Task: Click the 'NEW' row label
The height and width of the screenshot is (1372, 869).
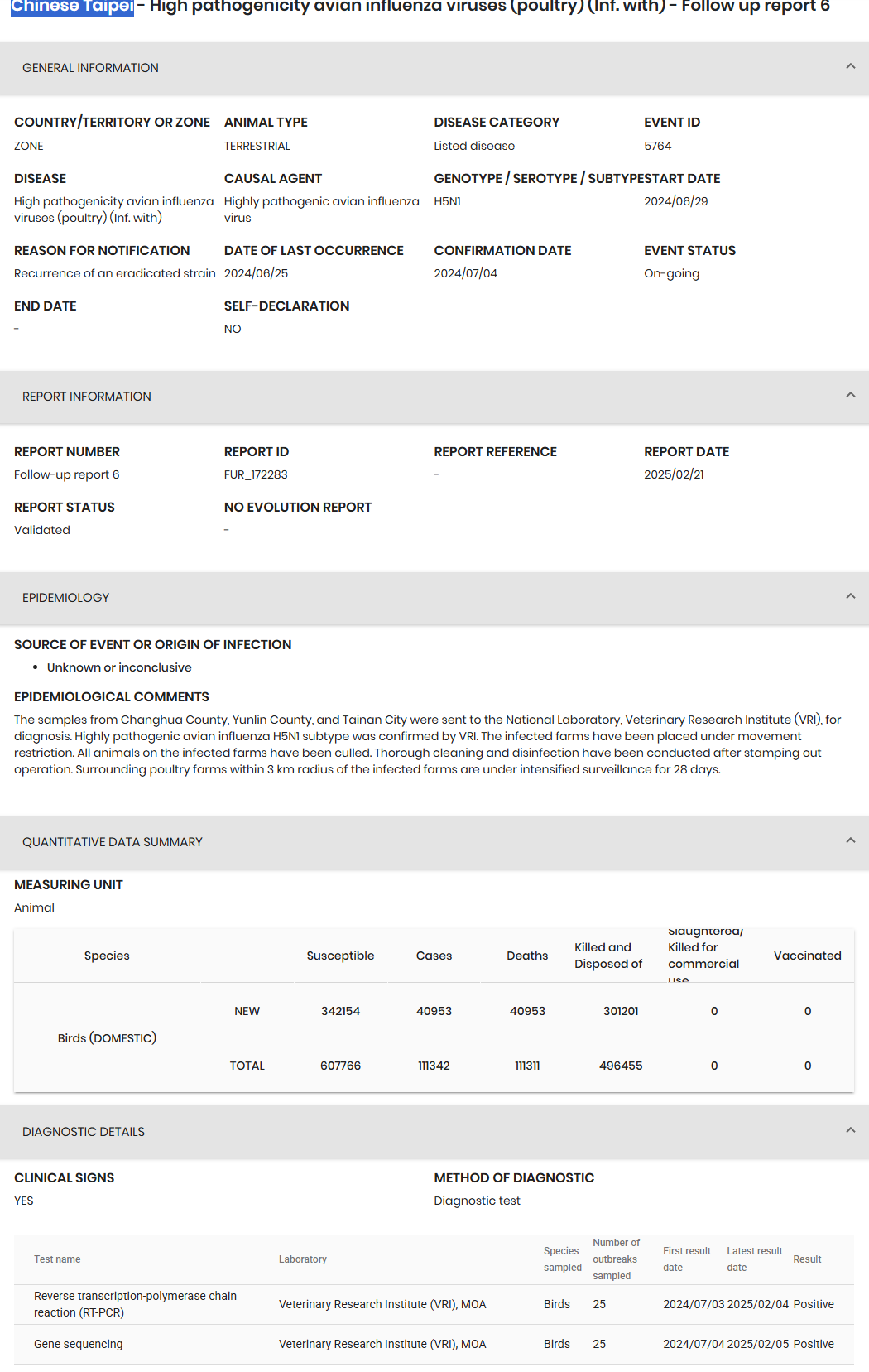Action: click(247, 1011)
